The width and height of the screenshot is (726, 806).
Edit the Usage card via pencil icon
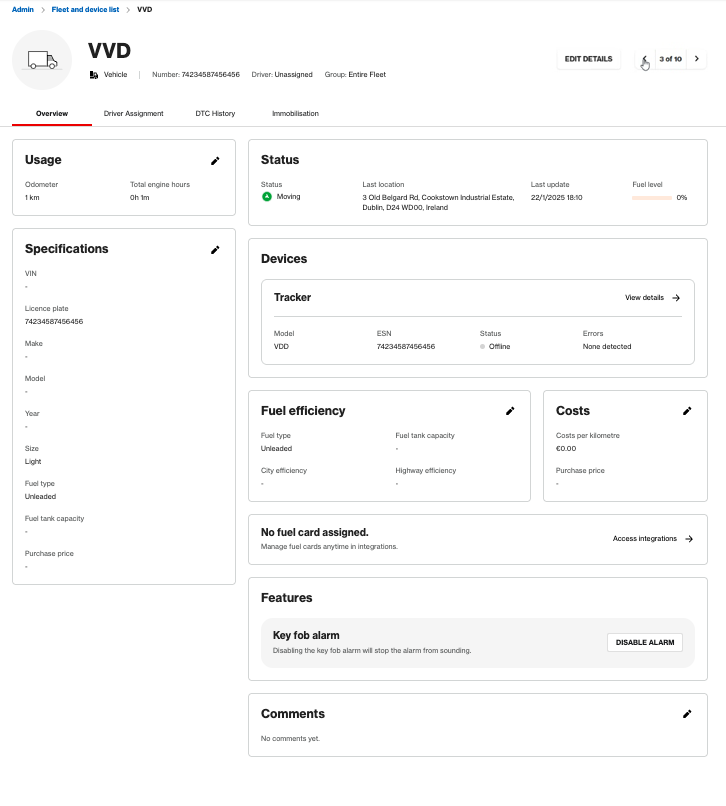[x=215, y=160]
